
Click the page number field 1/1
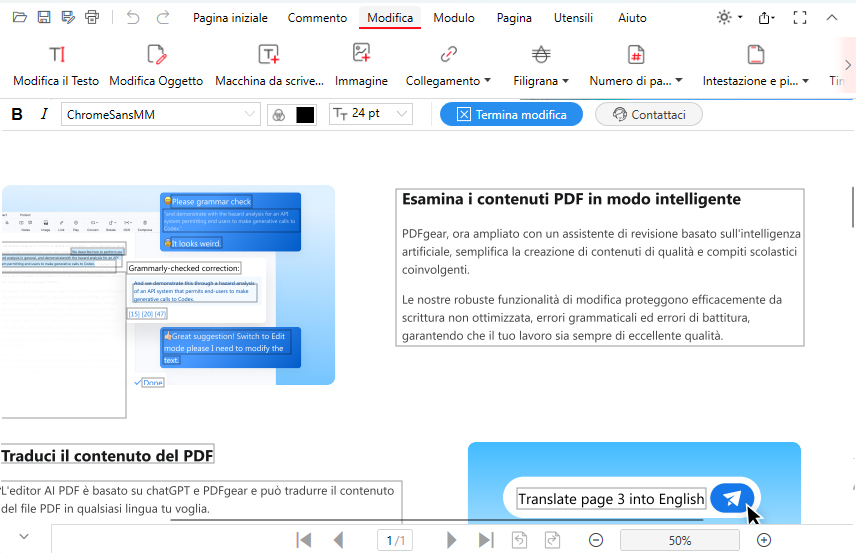[395, 540]
